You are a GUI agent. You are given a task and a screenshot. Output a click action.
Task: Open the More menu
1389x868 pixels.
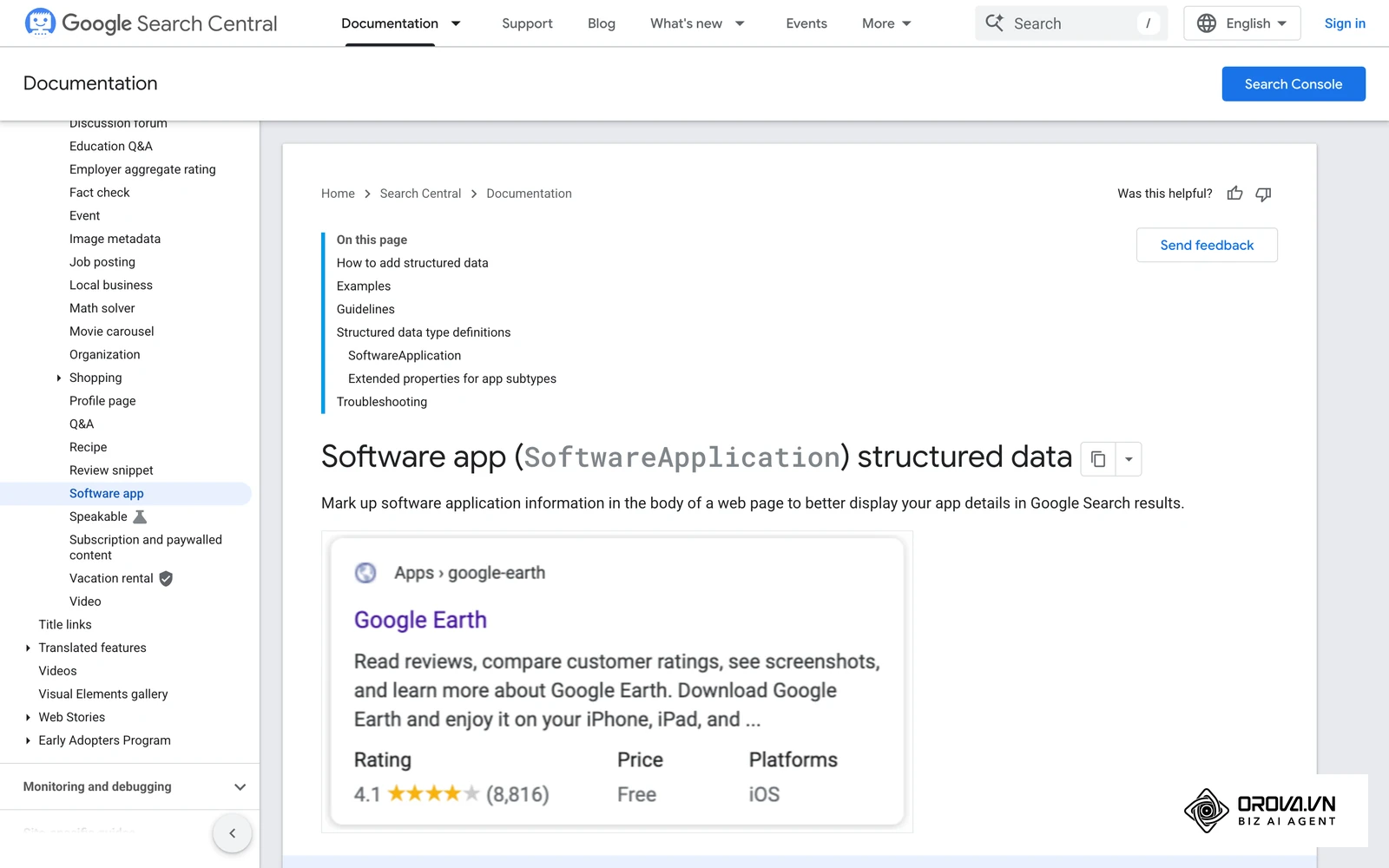[x=886, y=23]
